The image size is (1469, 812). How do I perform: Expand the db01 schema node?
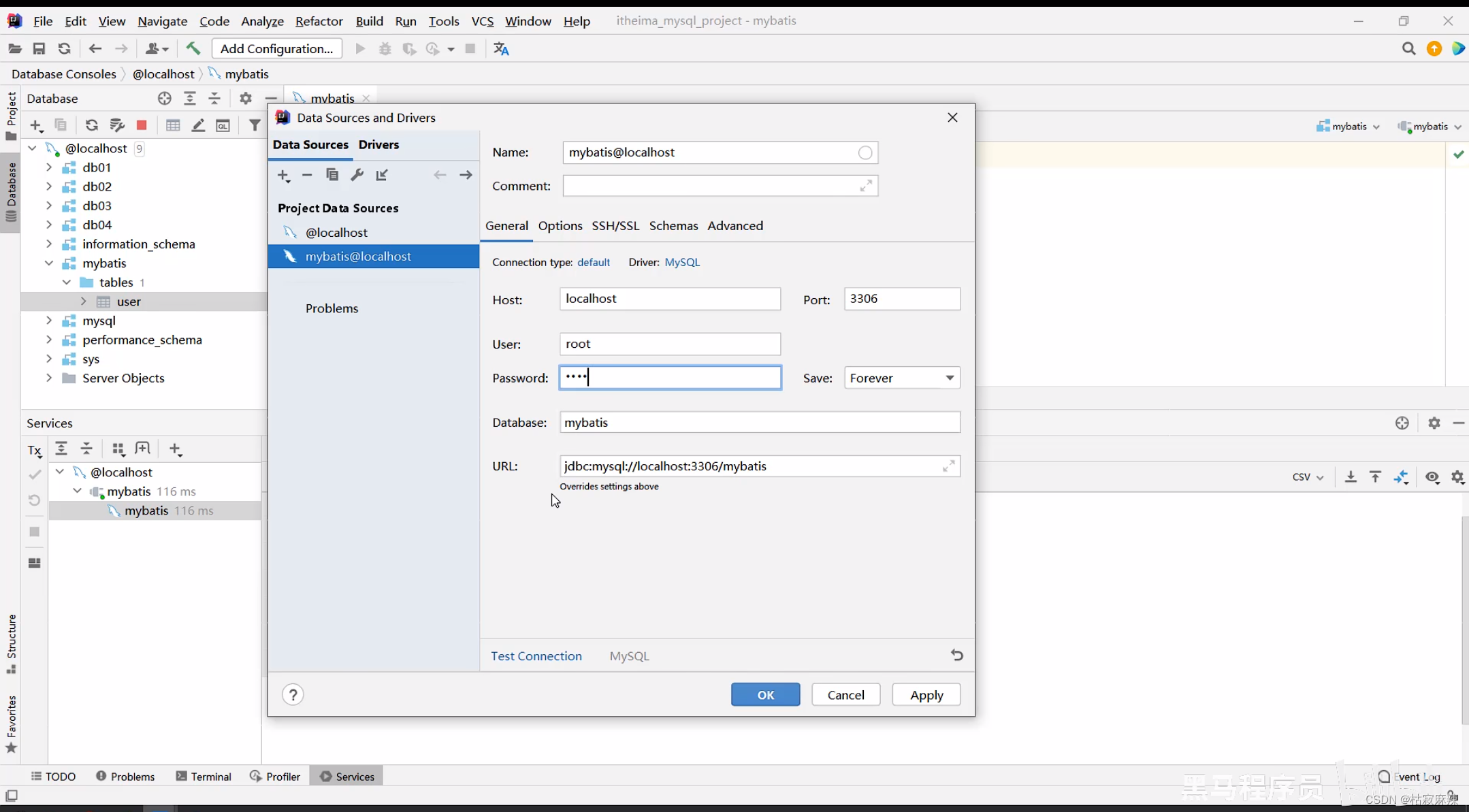49,167
